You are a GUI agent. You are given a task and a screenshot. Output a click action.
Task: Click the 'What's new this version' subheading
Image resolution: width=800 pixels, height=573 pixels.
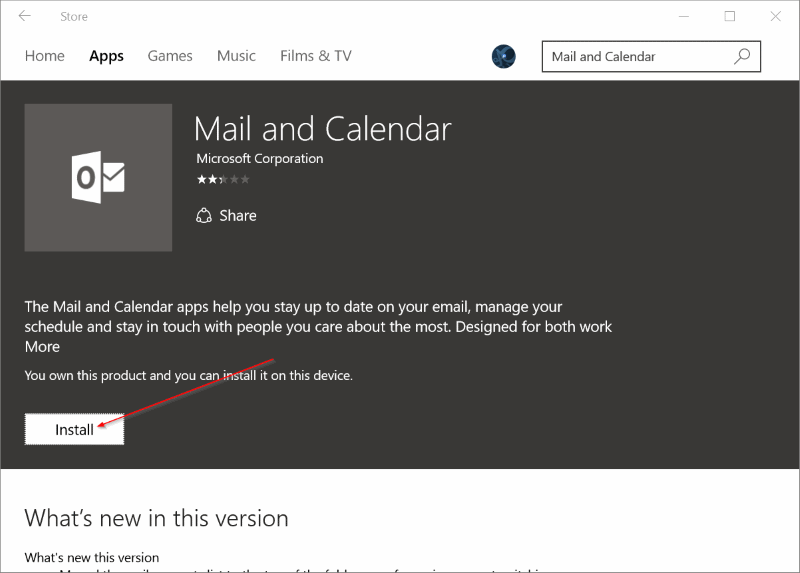92,557
